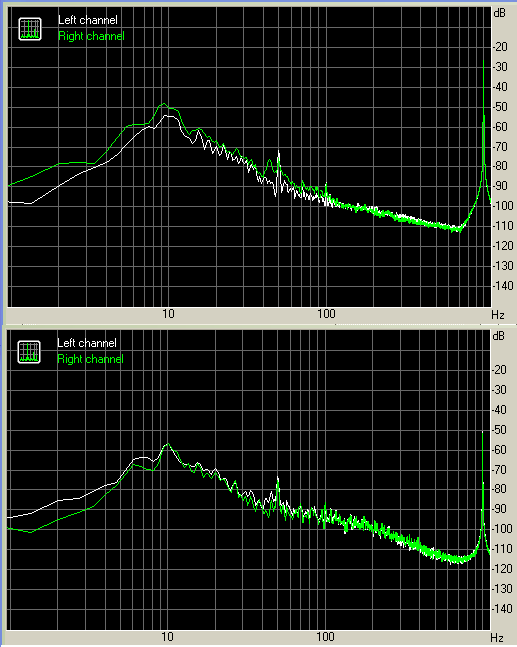Click the 50 Hz hum spike in the lower graph

tap(278, 478)
